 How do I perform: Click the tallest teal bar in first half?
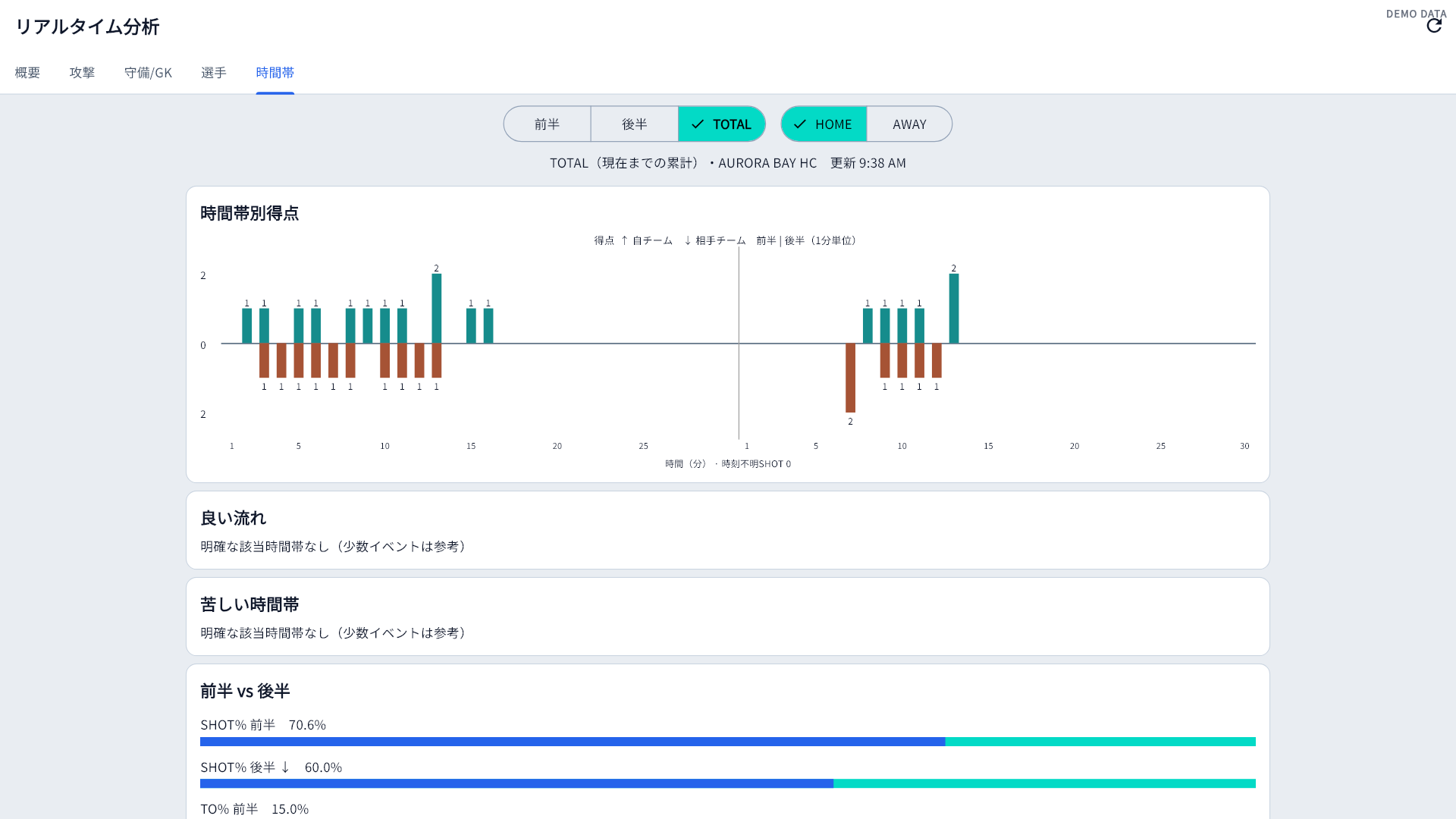437,309
